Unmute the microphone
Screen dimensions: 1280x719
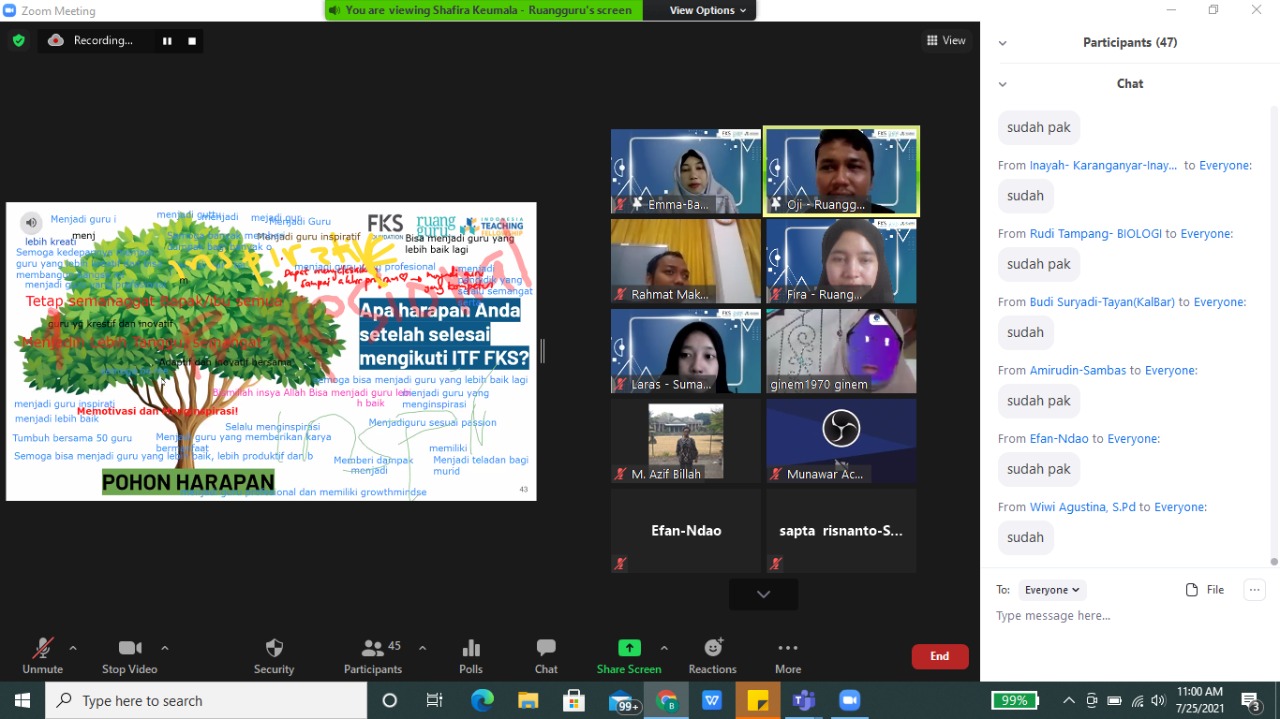coord(42,648)
